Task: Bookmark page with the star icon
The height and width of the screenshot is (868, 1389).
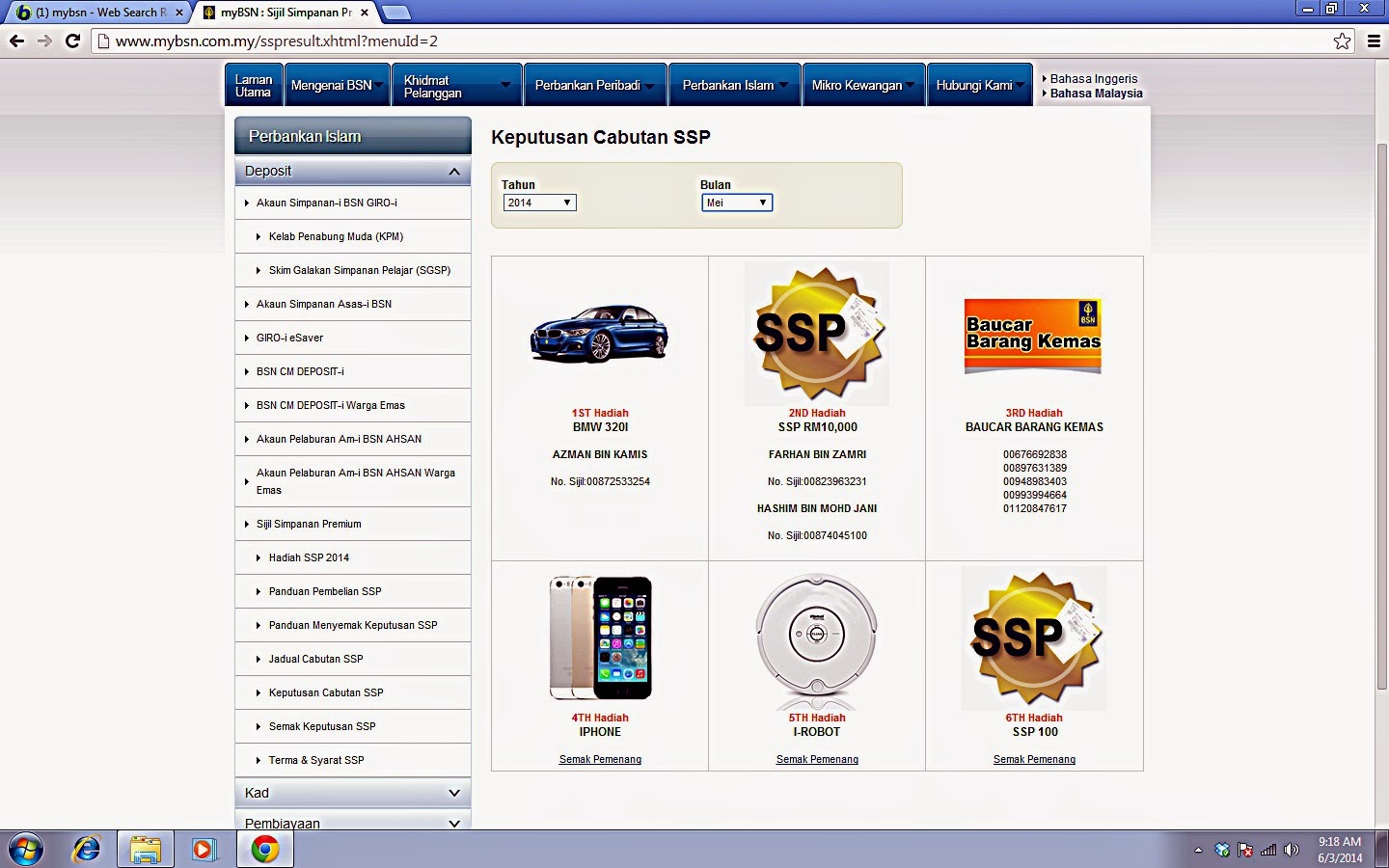Action: click(x=1342, y=41)
